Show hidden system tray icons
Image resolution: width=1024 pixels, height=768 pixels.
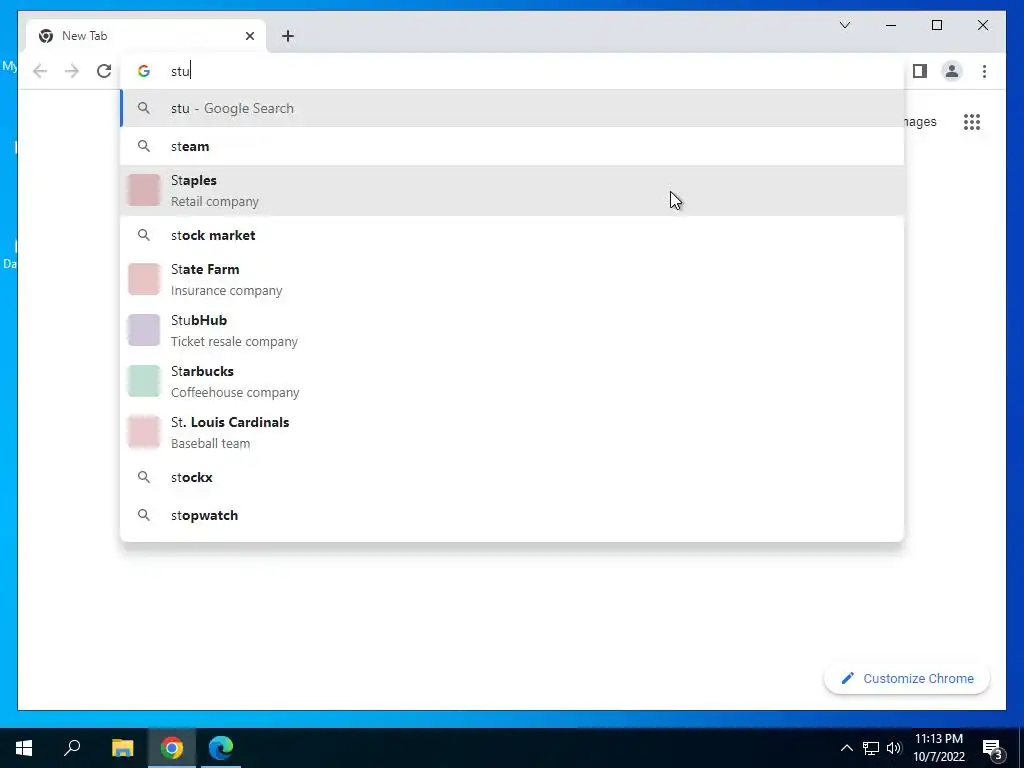(846, 748)
